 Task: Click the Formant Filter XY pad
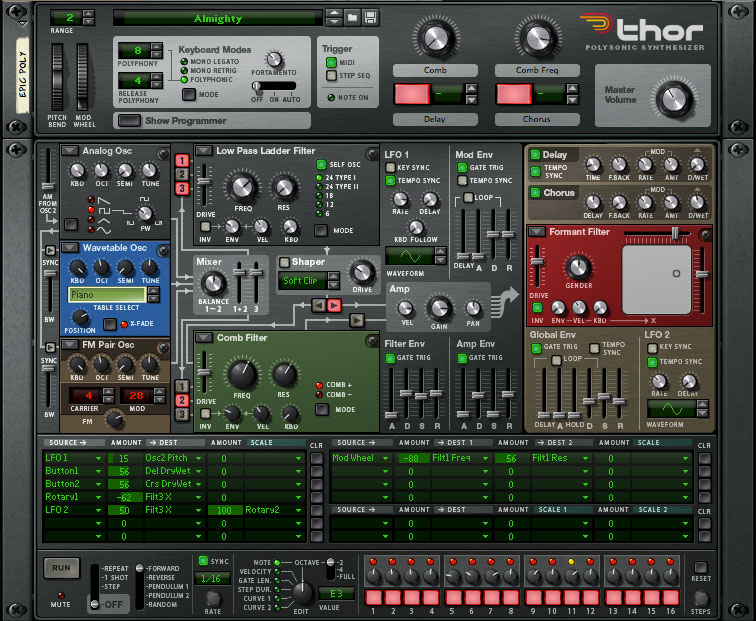(657, 280)
